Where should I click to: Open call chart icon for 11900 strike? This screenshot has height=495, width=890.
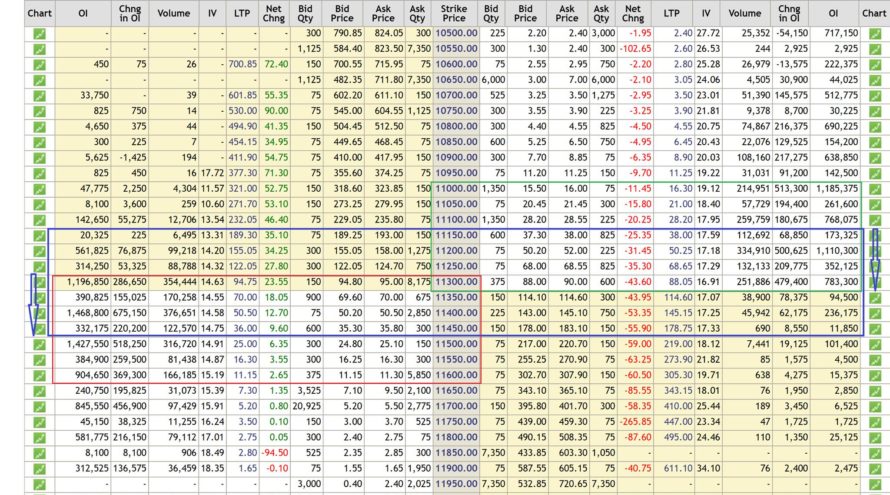(x=39, y=469)
